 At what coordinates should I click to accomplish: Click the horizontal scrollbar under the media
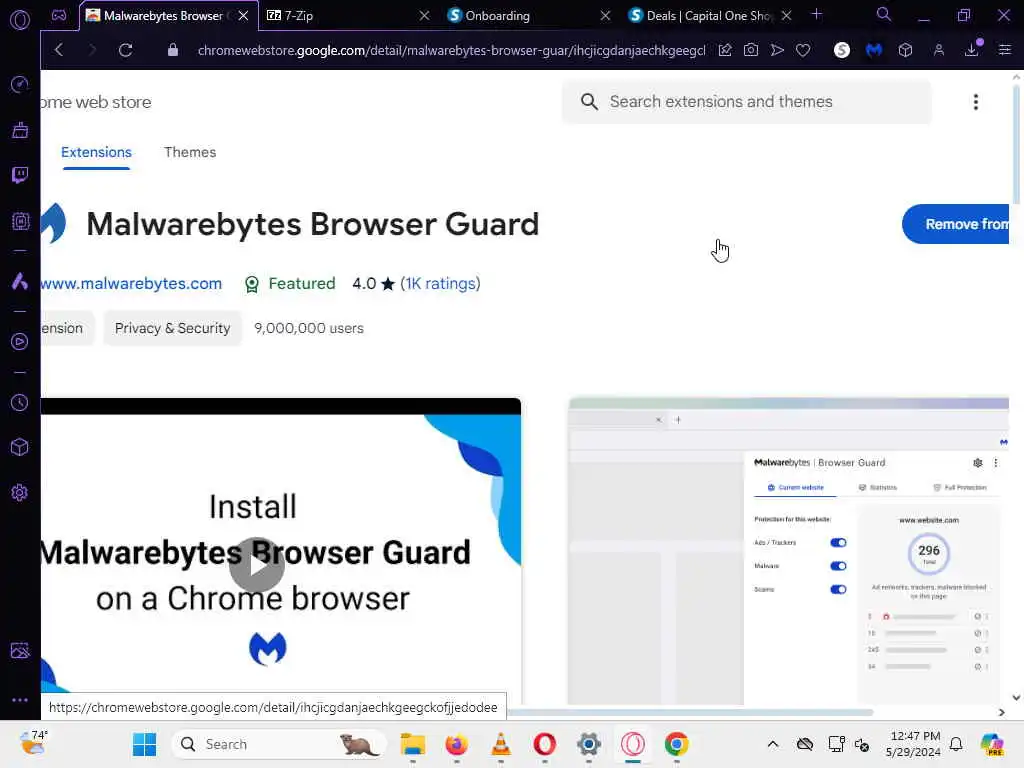point(689,712)
